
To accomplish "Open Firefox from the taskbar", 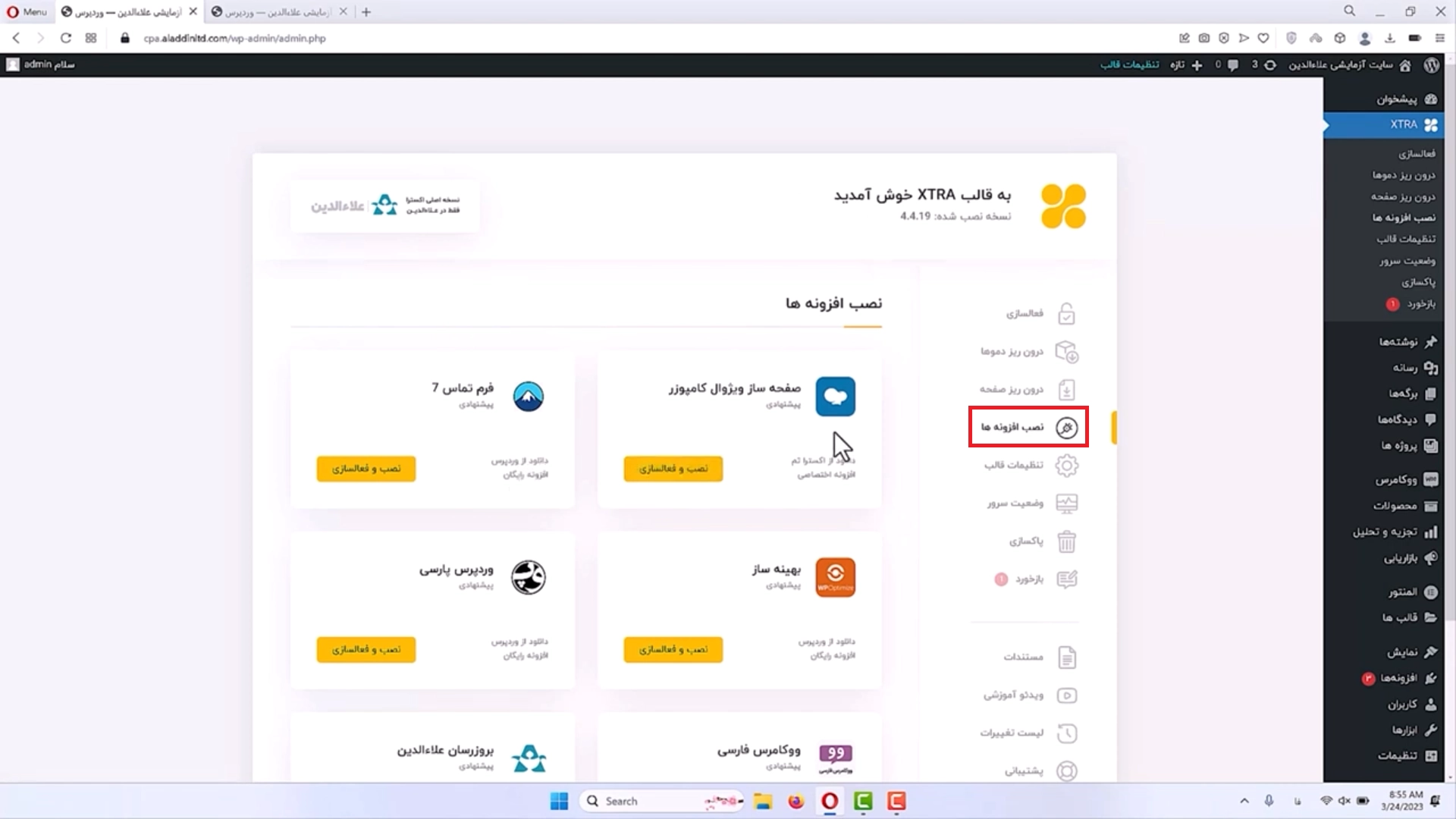I will 796,802.
